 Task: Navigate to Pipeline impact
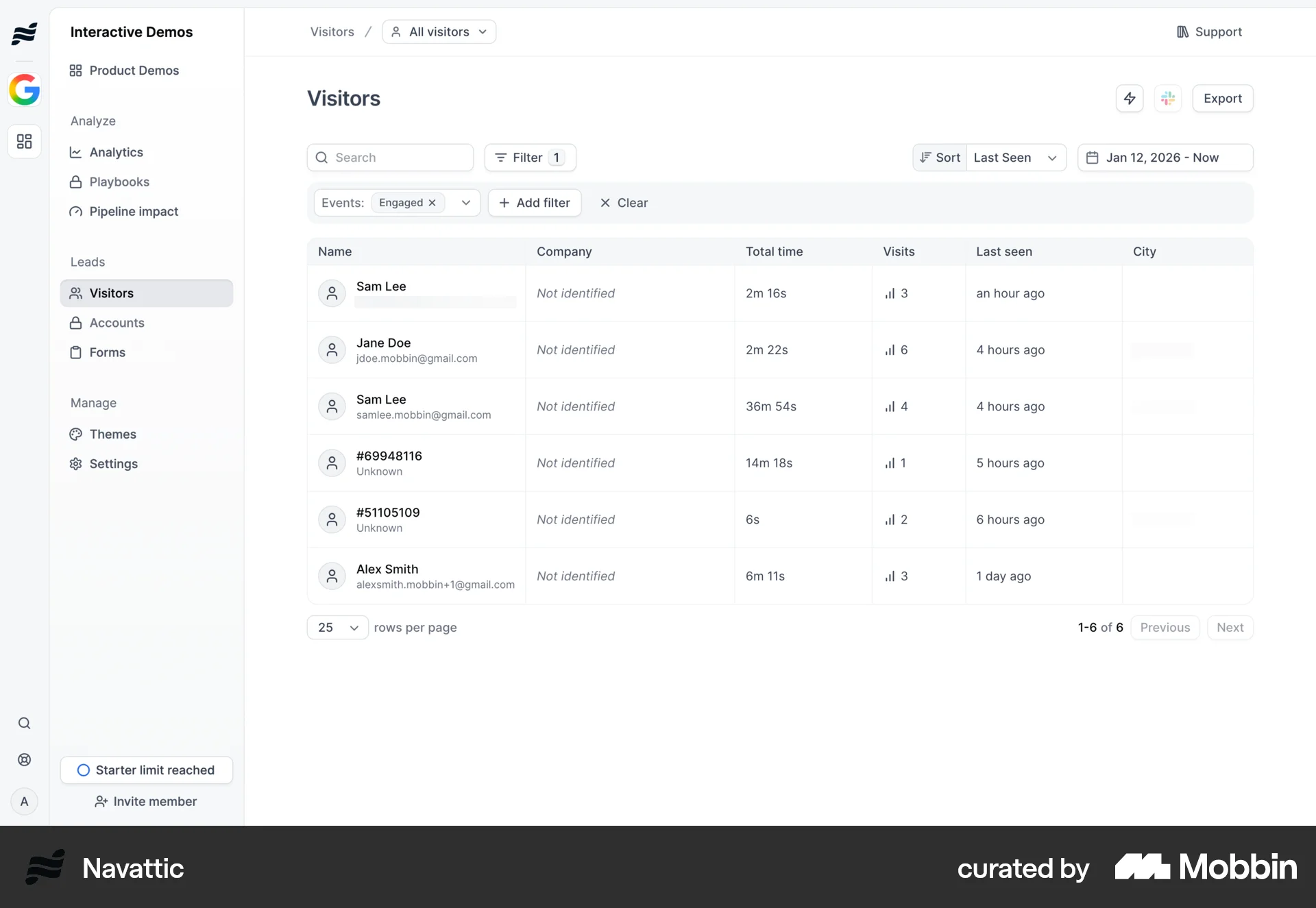coord(133,211)
